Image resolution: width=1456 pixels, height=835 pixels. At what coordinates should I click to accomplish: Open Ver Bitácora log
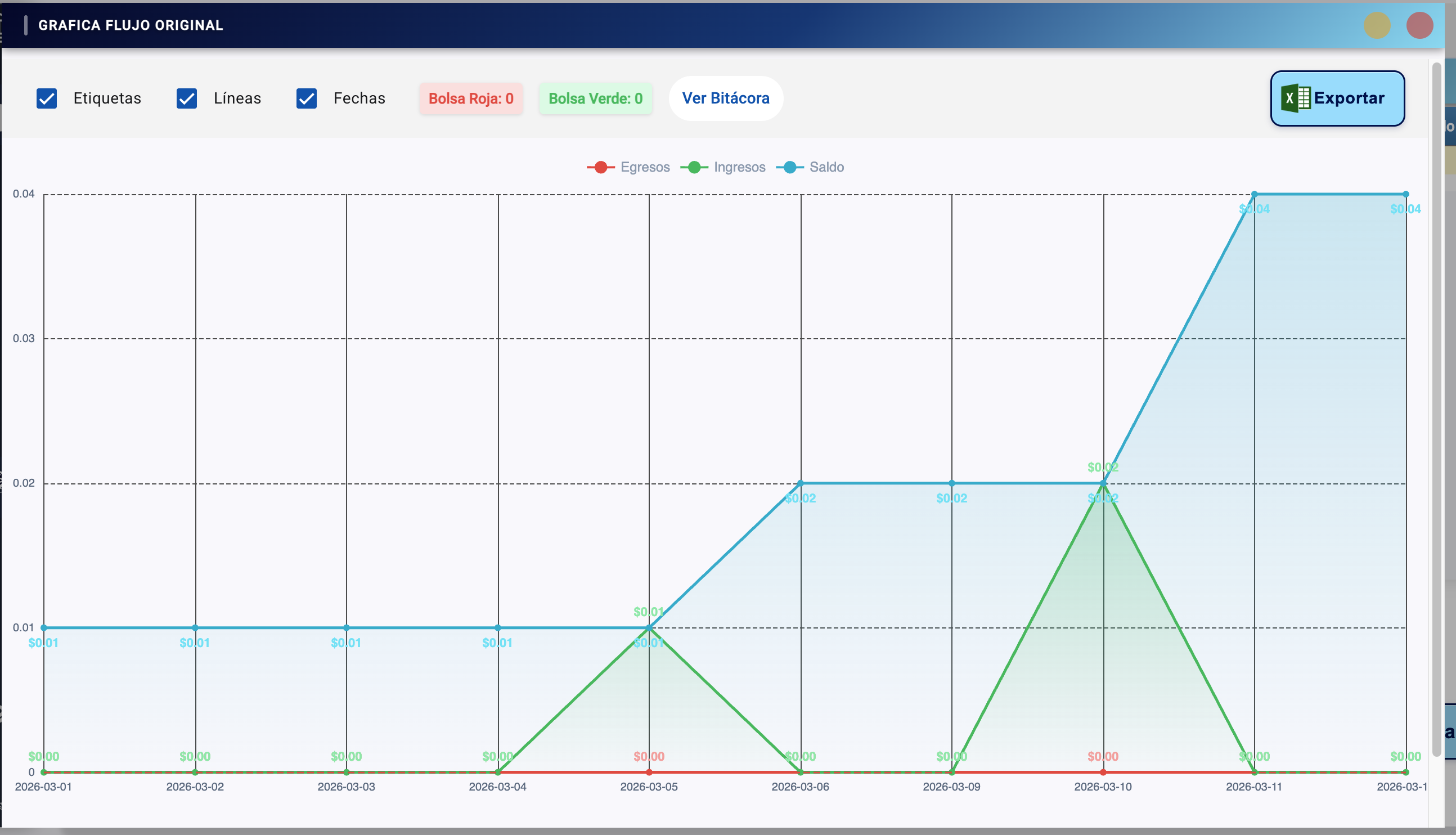pyautogui.click(x=725, y=98)
